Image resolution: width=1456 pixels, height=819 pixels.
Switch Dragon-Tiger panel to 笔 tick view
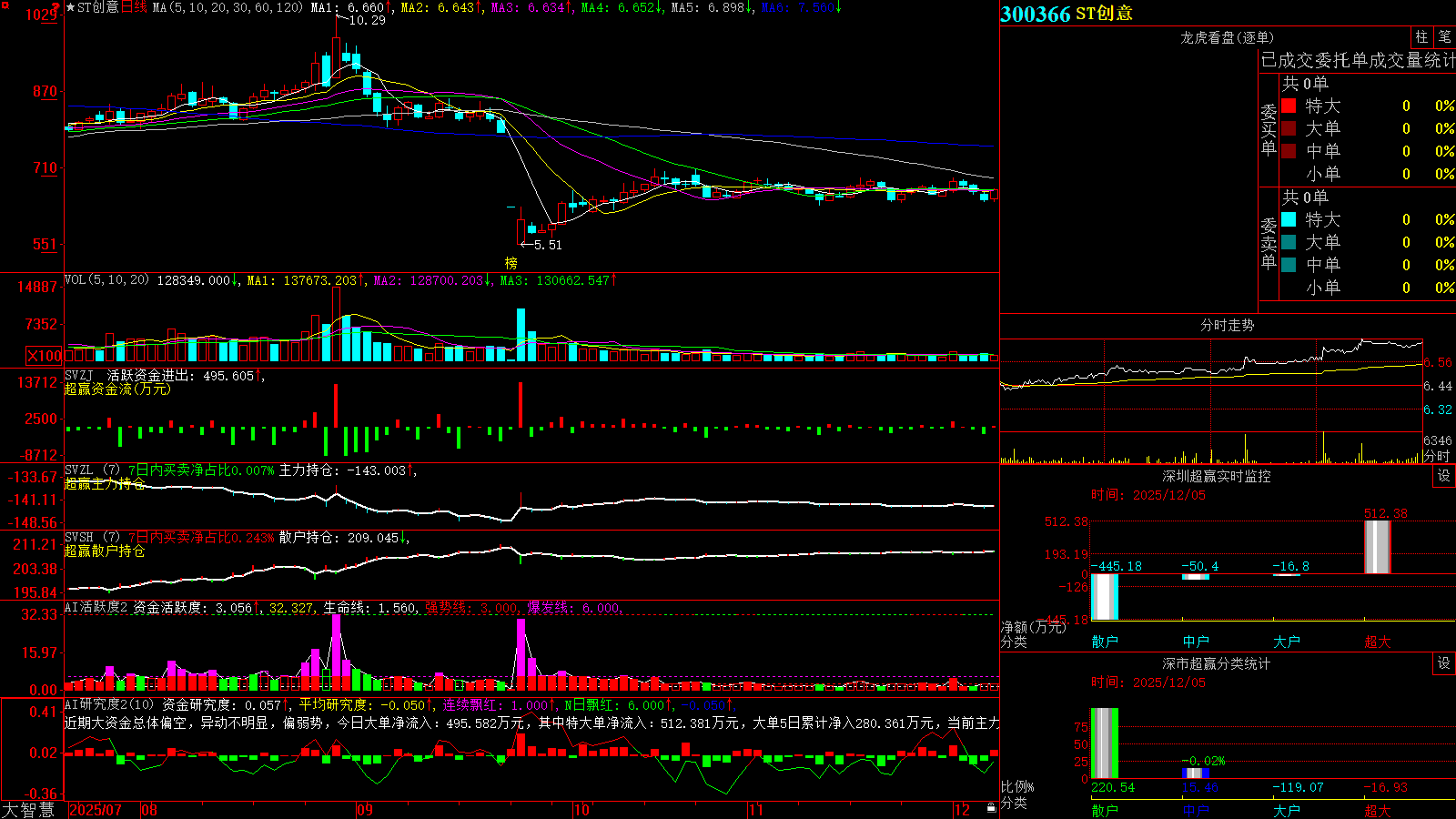pos(1444,37)
